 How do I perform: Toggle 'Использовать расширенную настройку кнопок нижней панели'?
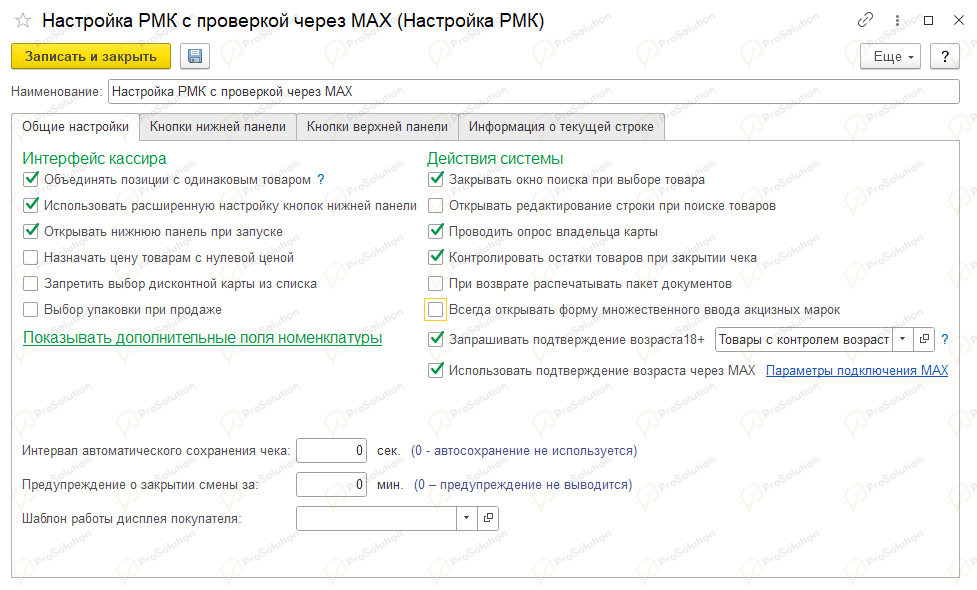31,206
